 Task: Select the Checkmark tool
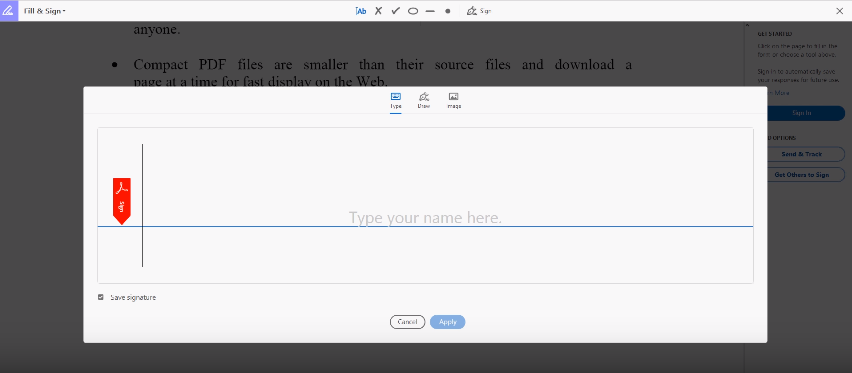396,11
